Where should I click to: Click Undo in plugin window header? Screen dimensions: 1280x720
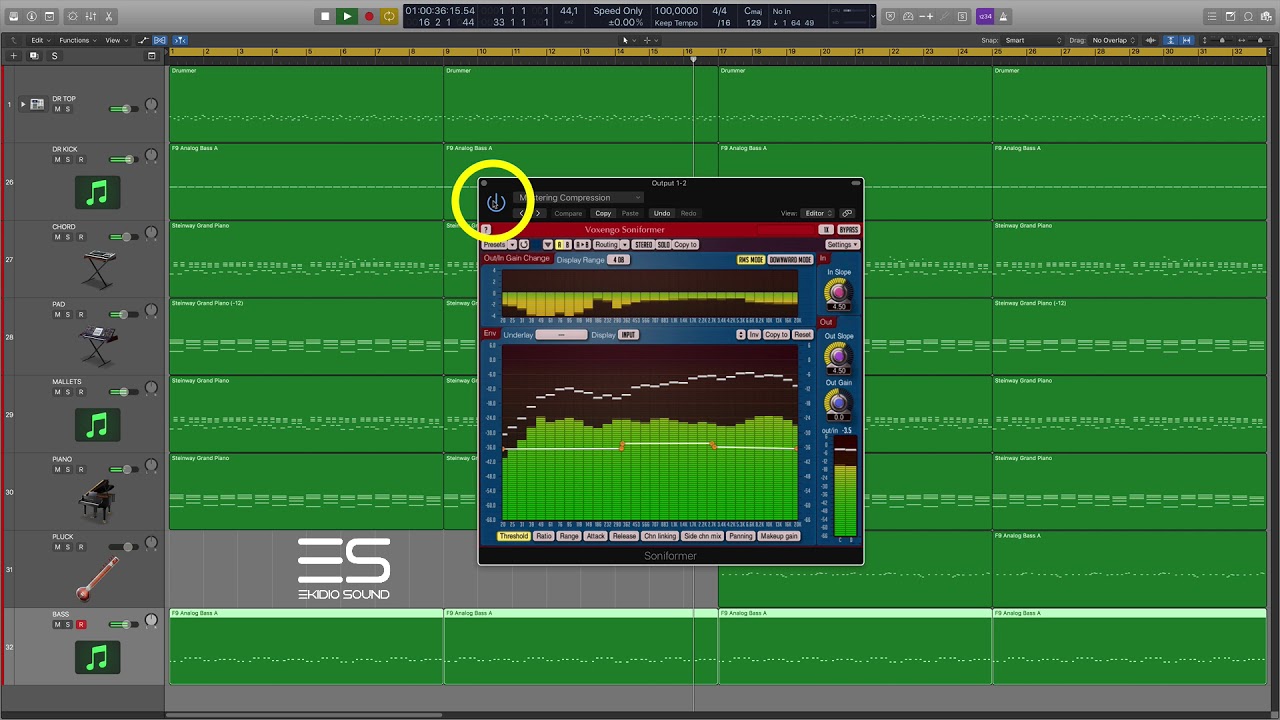(662, 213)
